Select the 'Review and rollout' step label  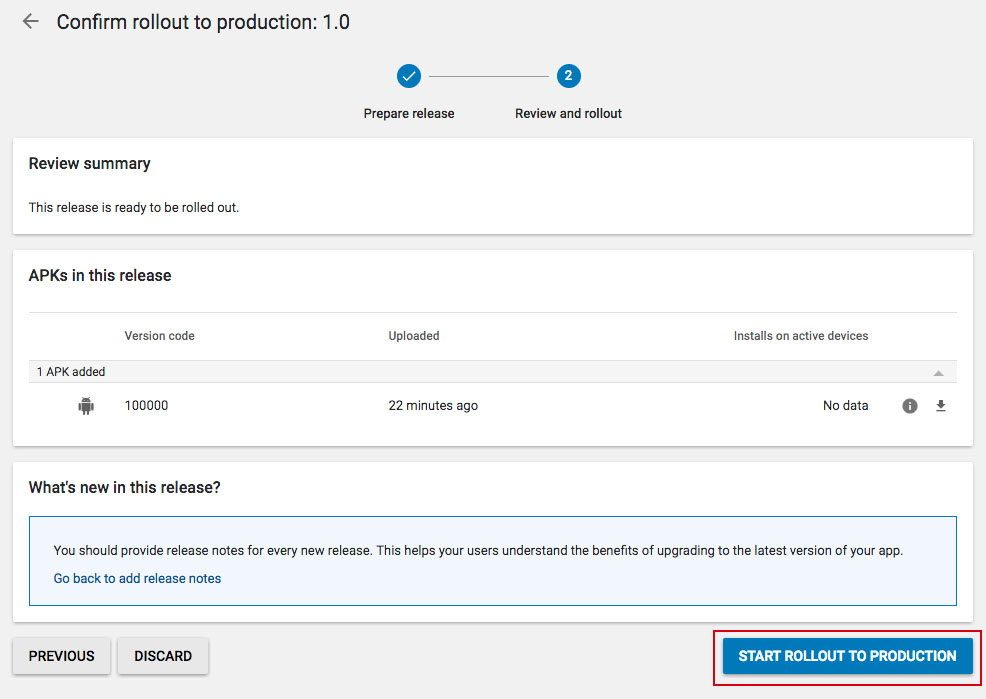568,114
